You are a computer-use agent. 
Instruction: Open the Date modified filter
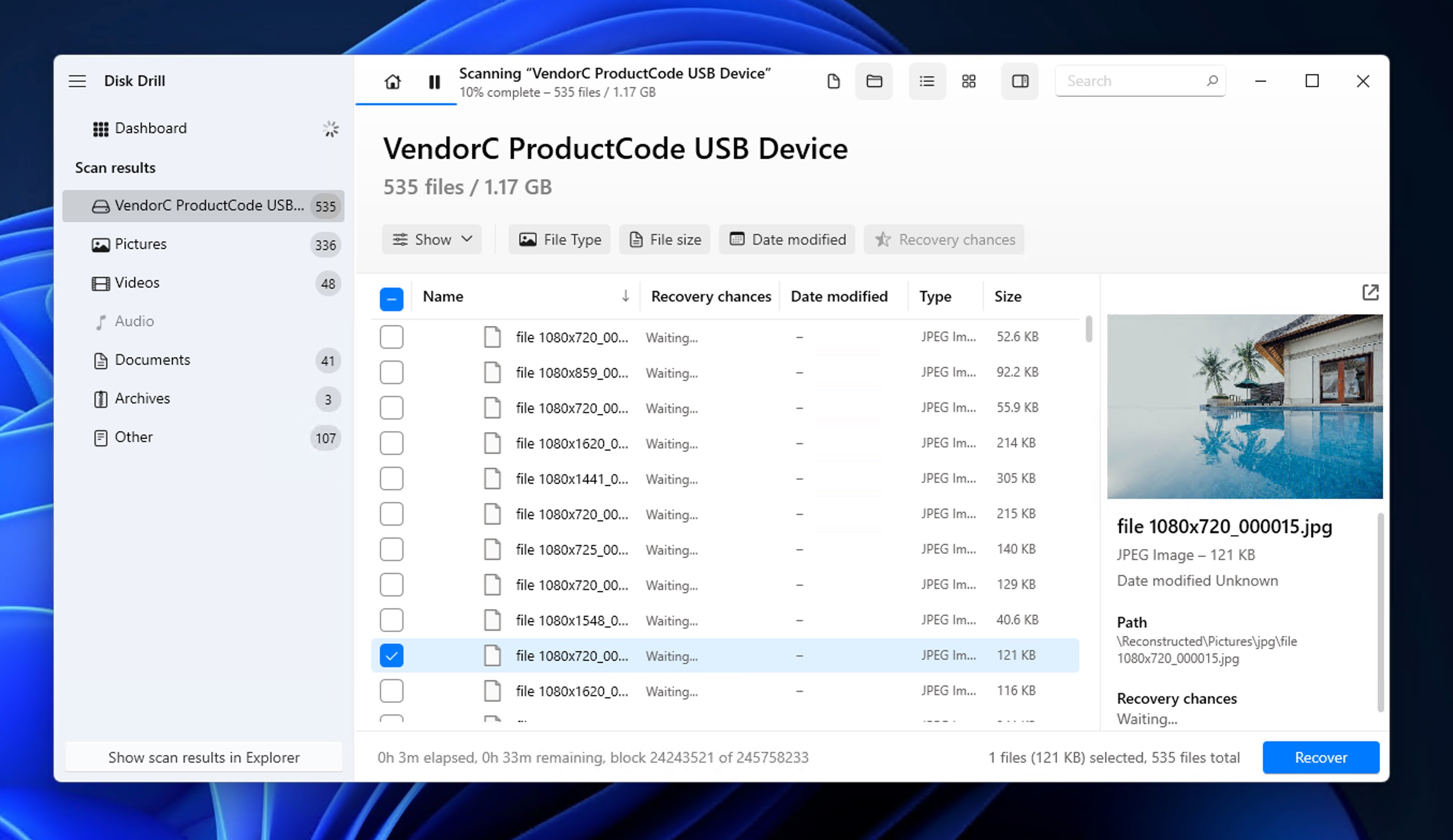(787, 239)
